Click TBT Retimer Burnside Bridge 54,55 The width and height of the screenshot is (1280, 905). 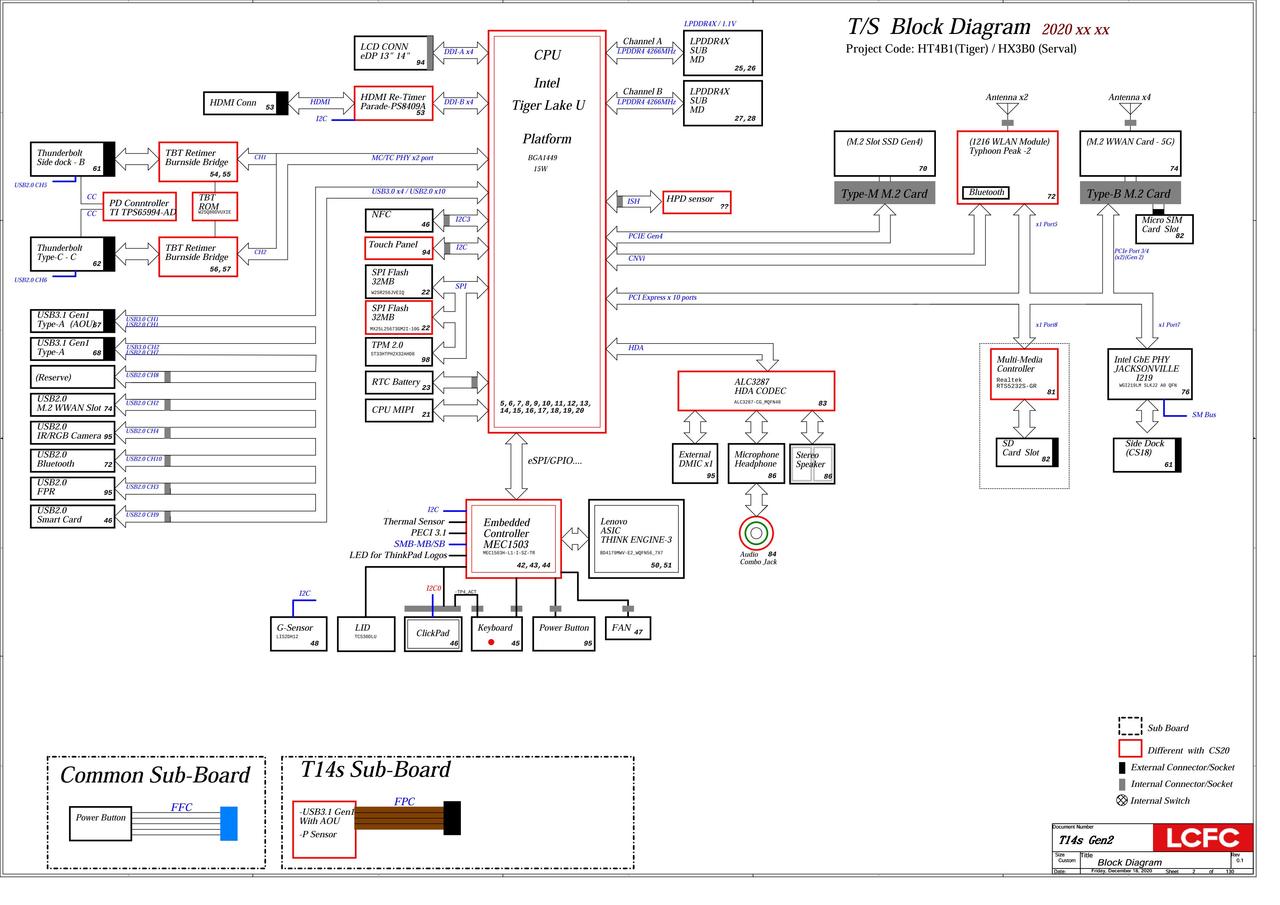tap(198, 161)
